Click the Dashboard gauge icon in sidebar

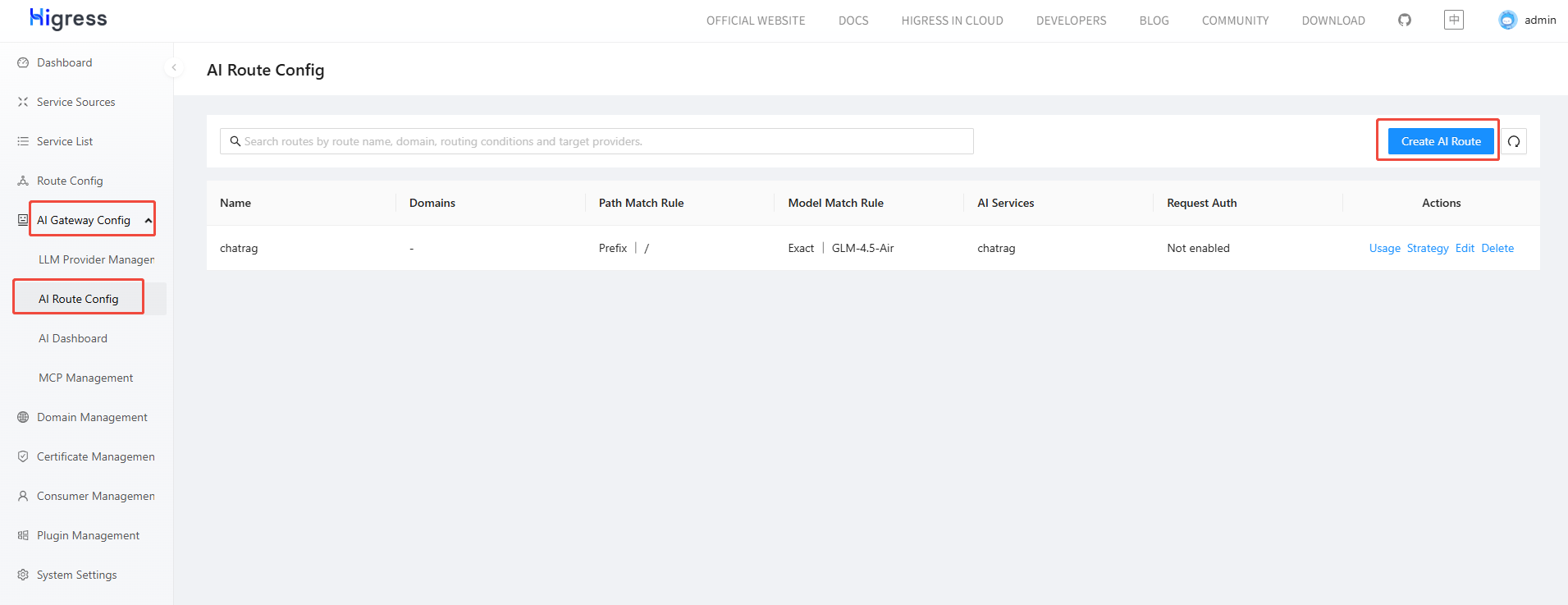click(x=23, y=62)
